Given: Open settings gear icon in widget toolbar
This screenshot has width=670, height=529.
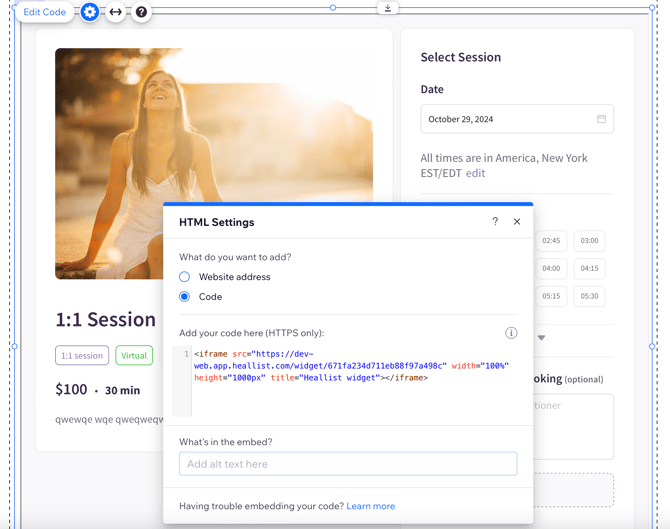Looking at the screenshot, I should pos(90,12).
